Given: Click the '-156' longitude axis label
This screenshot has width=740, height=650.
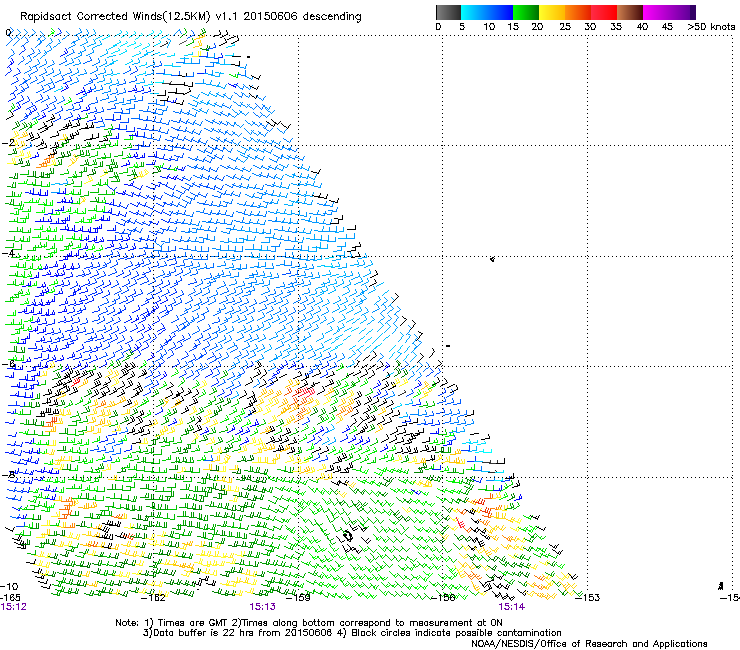Looking at the screenshot, I should tap(443, 598).
